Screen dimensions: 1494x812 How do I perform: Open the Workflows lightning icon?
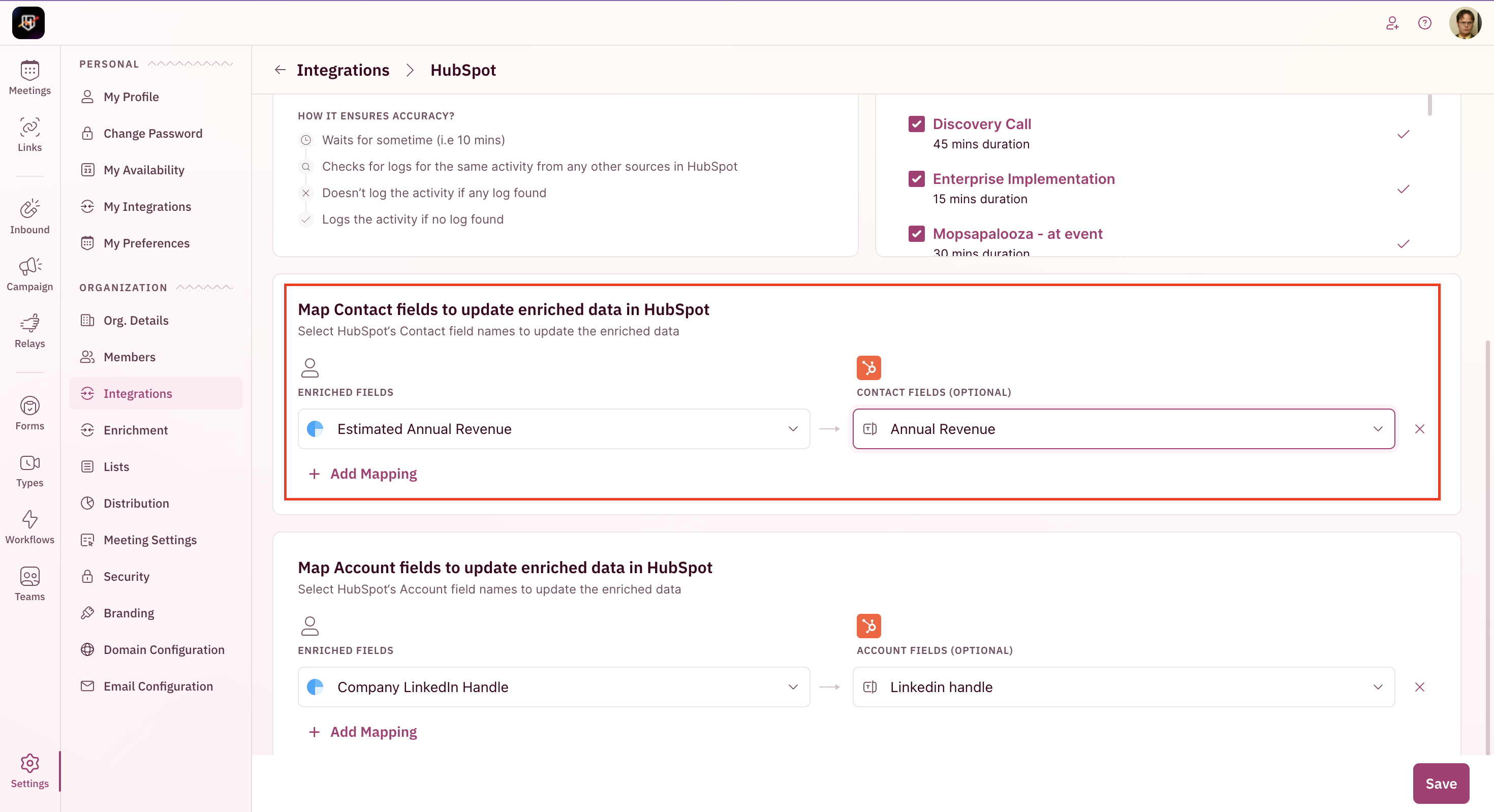[29, 526]
